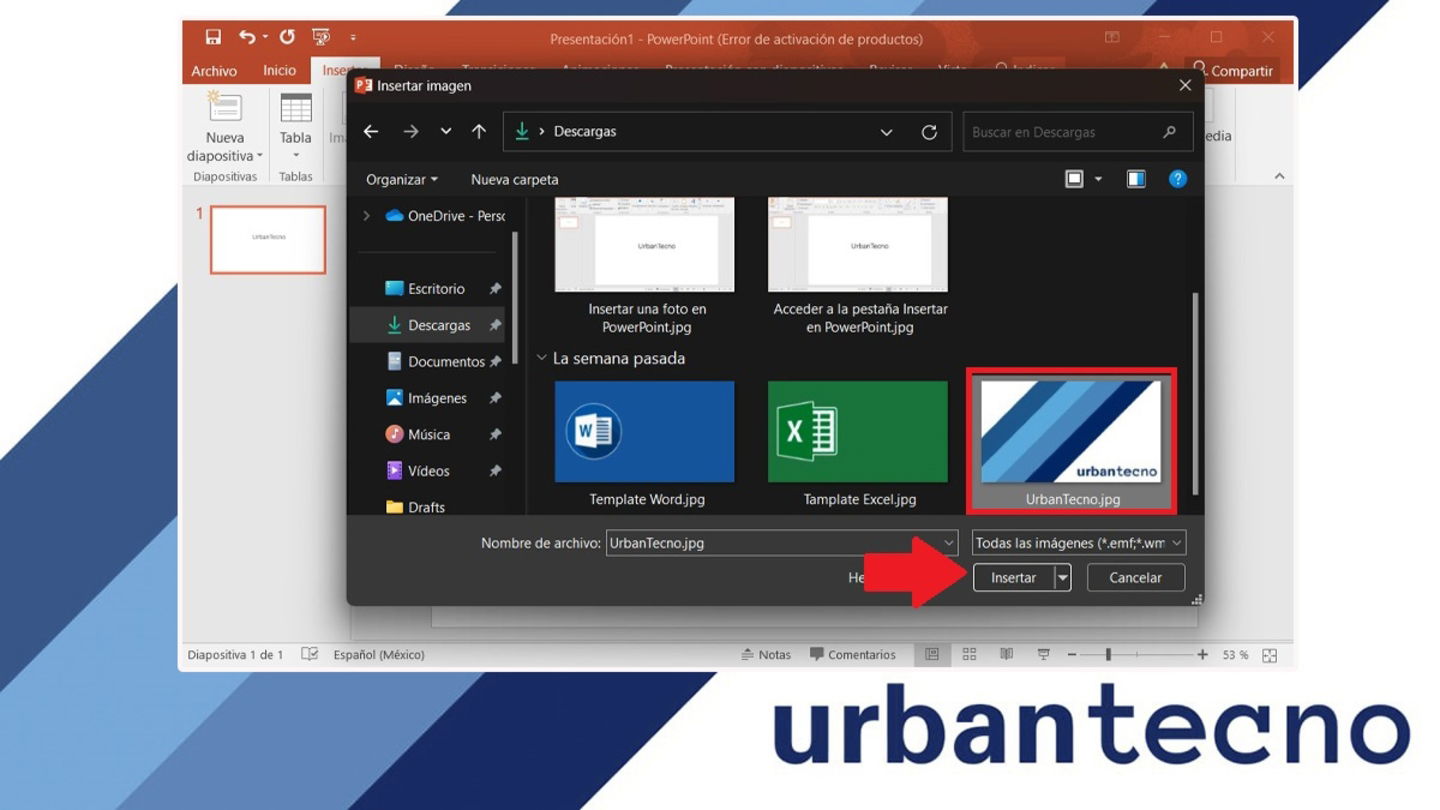Unpin Escritorio using its pin icon
The height and width of the screenshot is (810, 1440).
click(x=494, y=289)
